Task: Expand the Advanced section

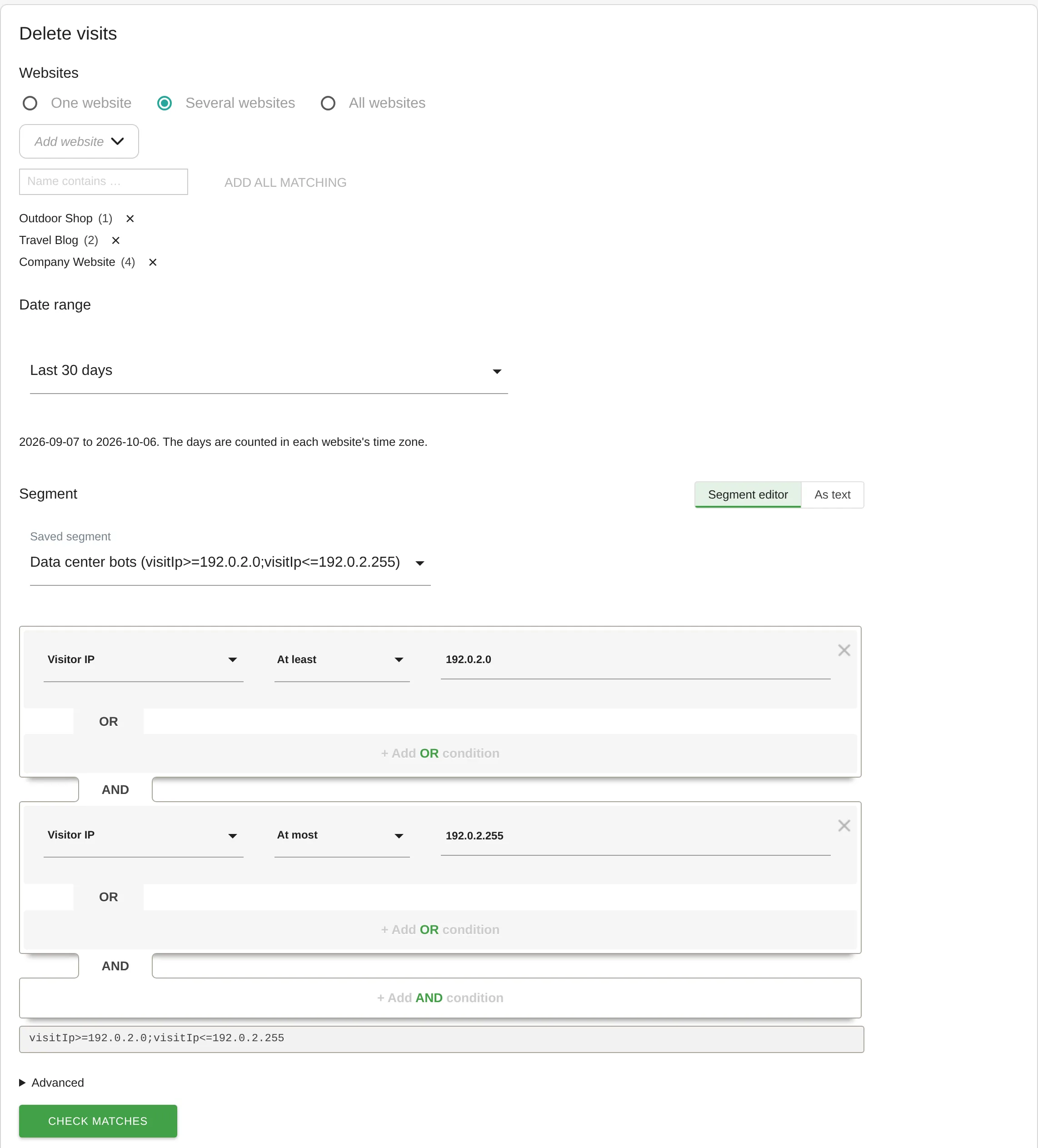Action: tap(52, 1083)
